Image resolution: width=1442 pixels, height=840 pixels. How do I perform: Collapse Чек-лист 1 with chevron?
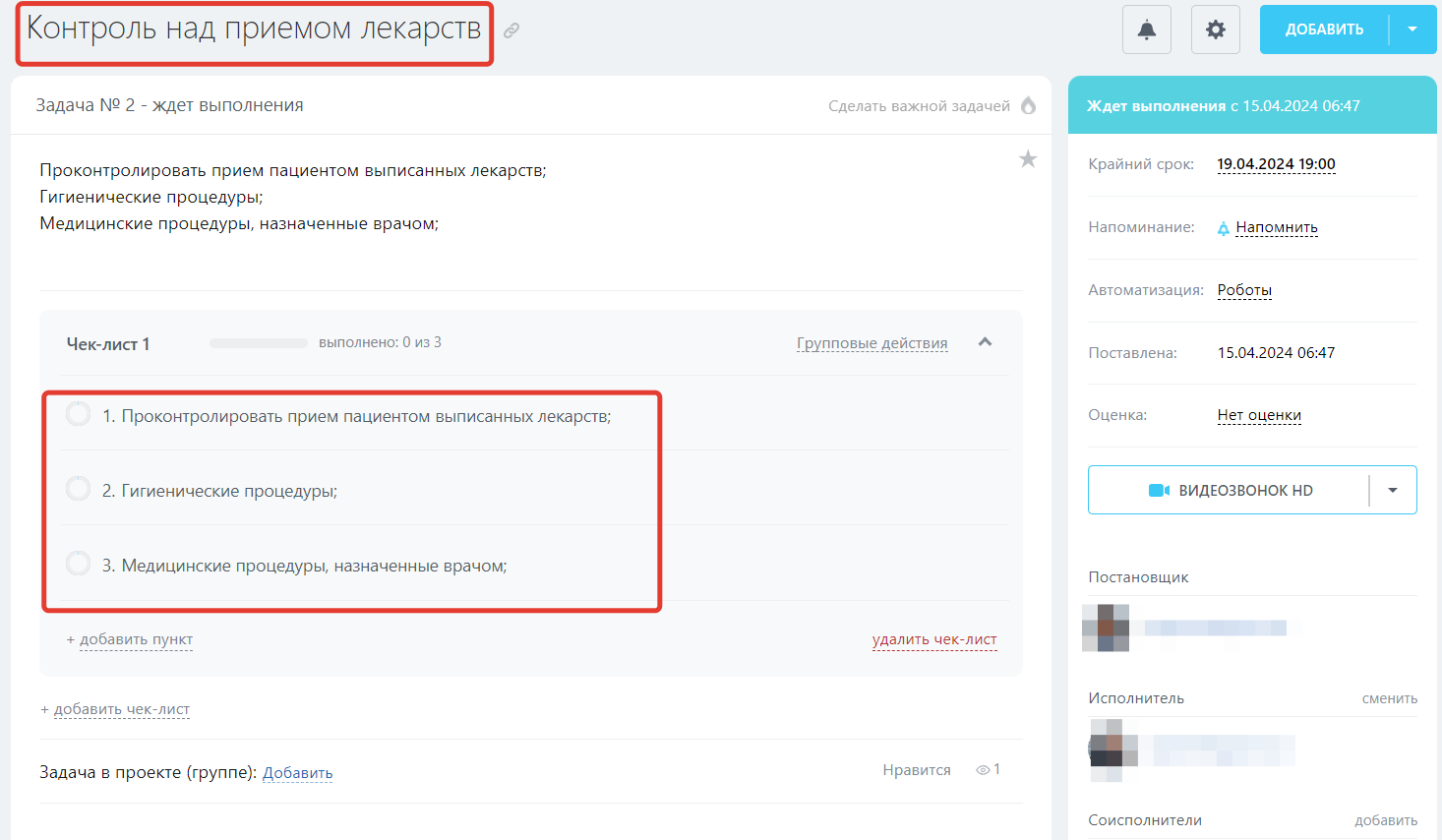pyautogui.click(x=985, y=342)
